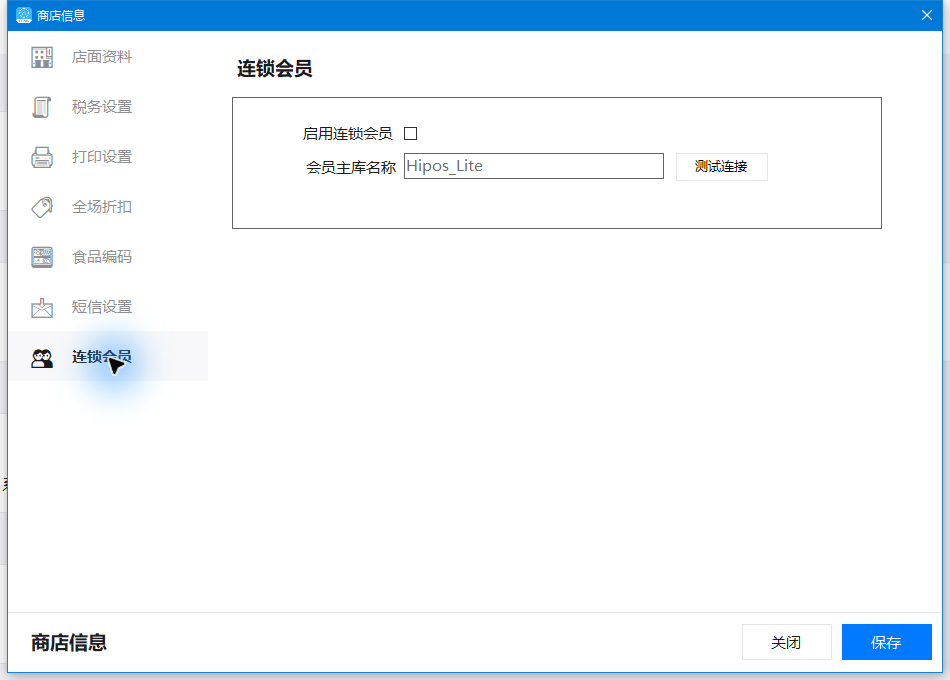
Task: Click the 关闭 button
Action: pos(786,642)
